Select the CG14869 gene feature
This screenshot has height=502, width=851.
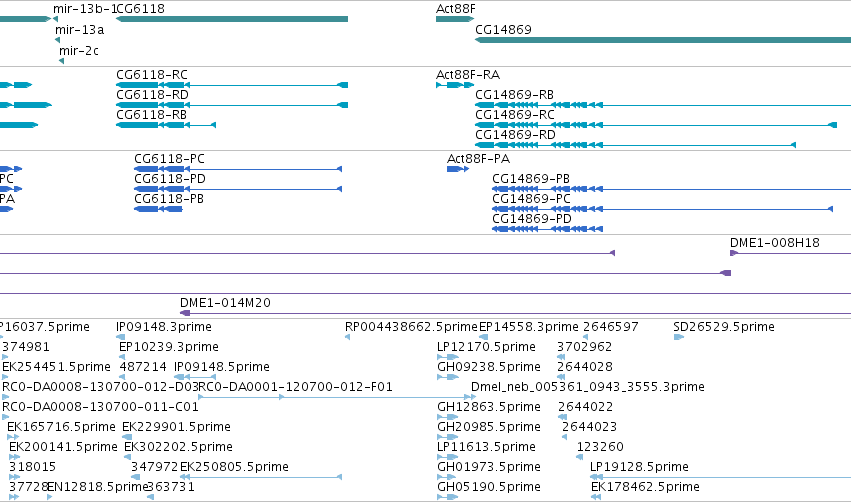663,40
